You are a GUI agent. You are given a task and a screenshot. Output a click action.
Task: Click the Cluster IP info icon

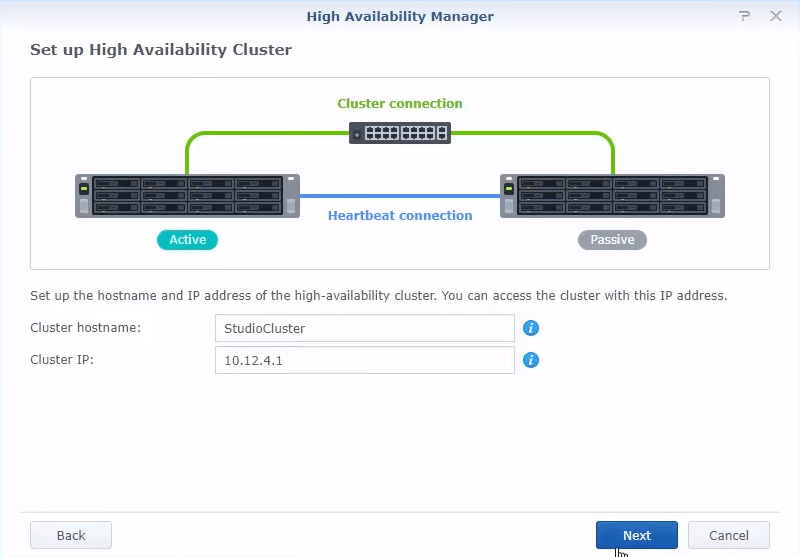(x=531, y=360)
